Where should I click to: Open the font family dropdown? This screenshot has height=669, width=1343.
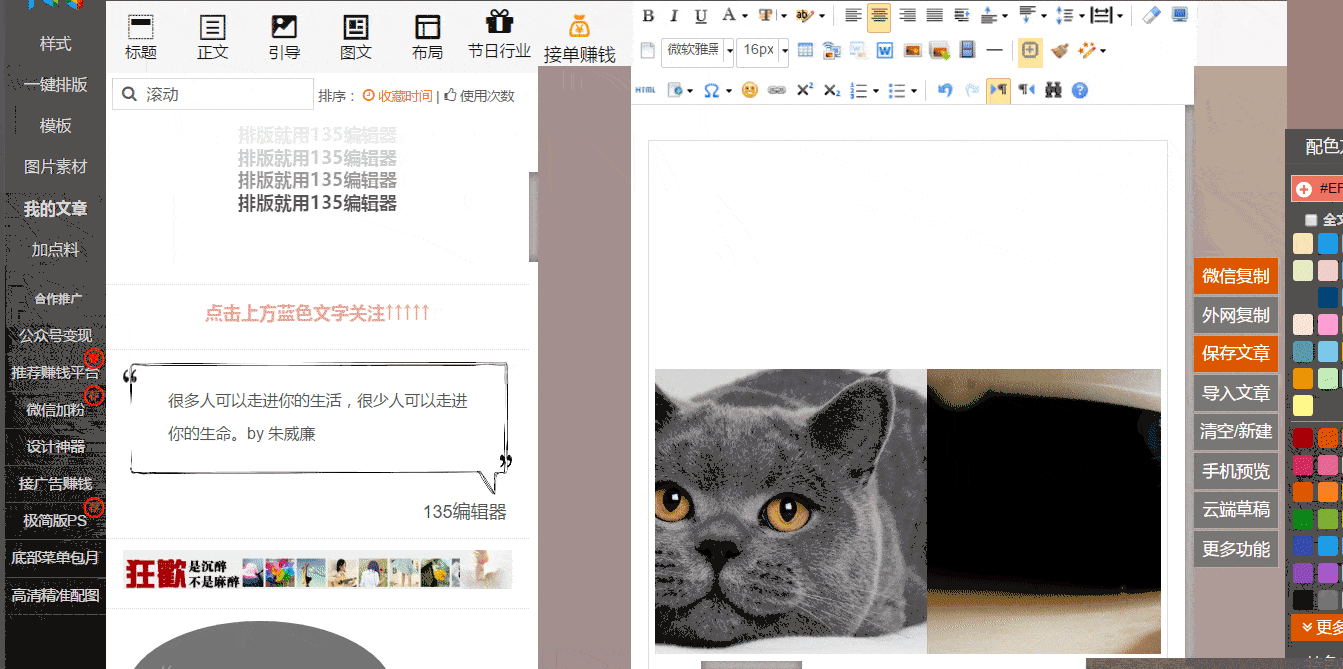730,50
